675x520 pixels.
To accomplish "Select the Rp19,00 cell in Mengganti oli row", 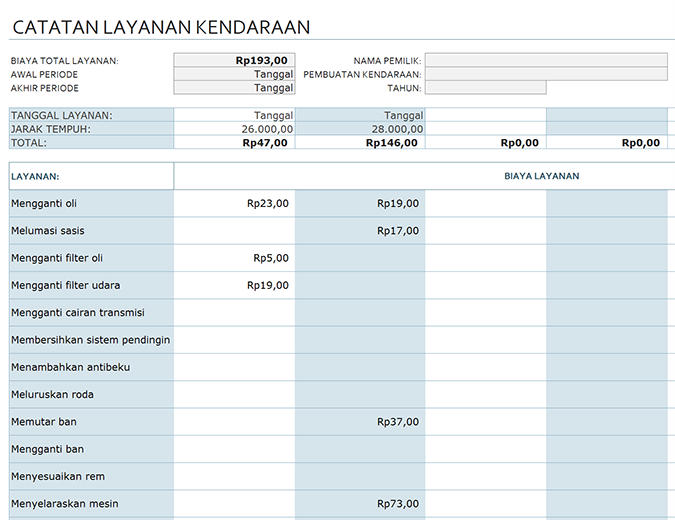I will (x=360, y=203).
